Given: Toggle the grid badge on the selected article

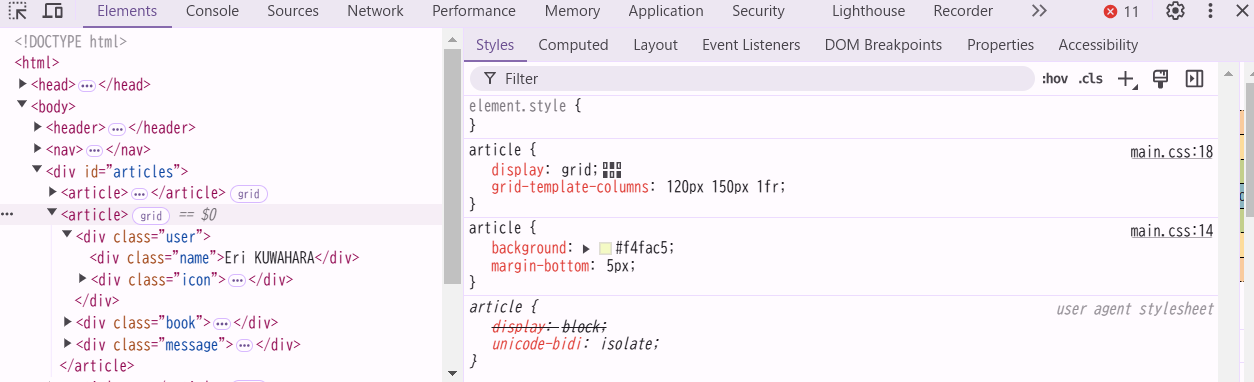Looking at the screenshot, I should click(x=151, y=215).
